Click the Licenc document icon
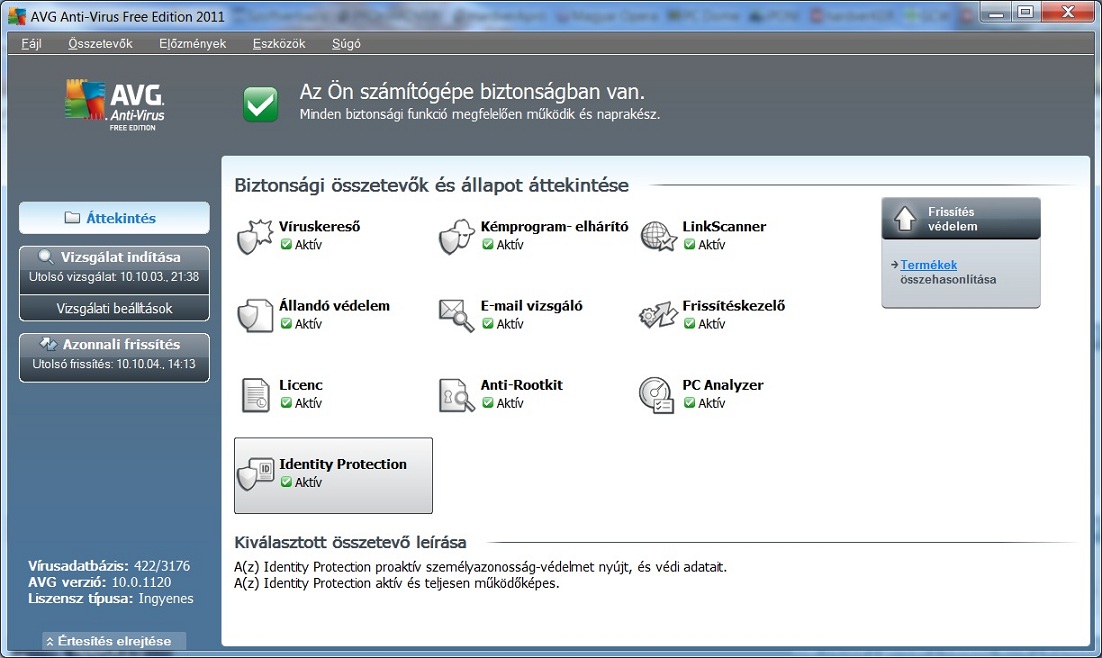Screen dimensions: 1102x658 pos(254,395)
